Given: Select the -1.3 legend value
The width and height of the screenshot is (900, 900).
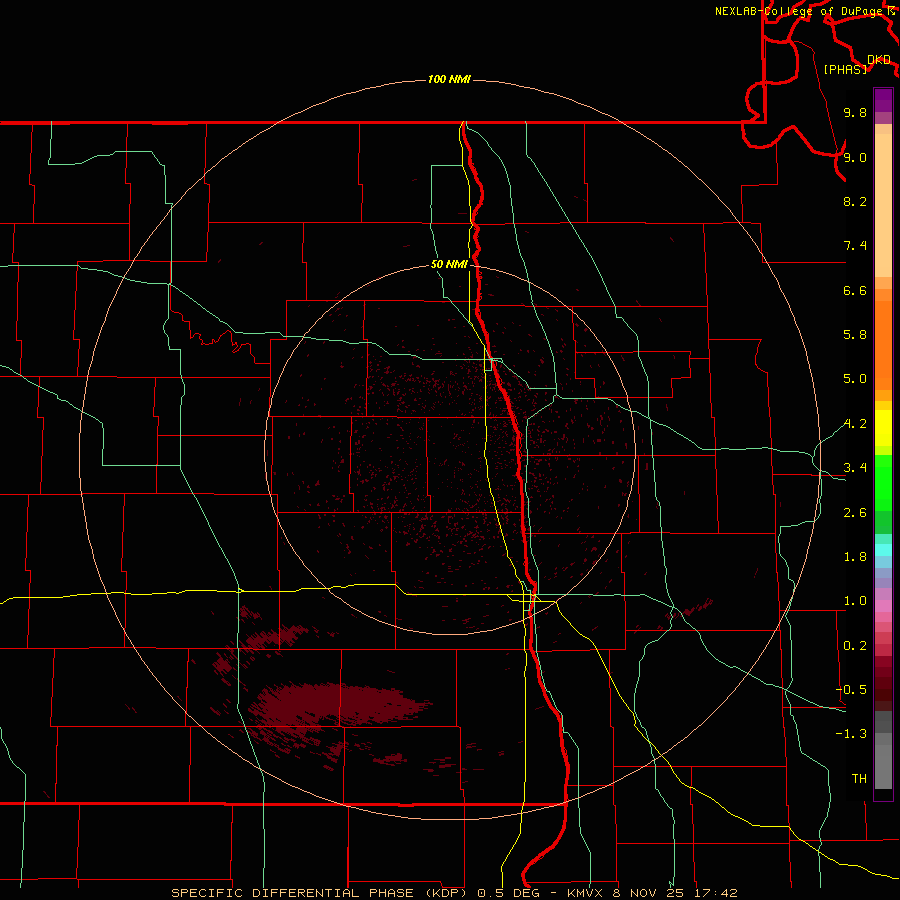Looking at the screenshot, I should coord(851,734).
